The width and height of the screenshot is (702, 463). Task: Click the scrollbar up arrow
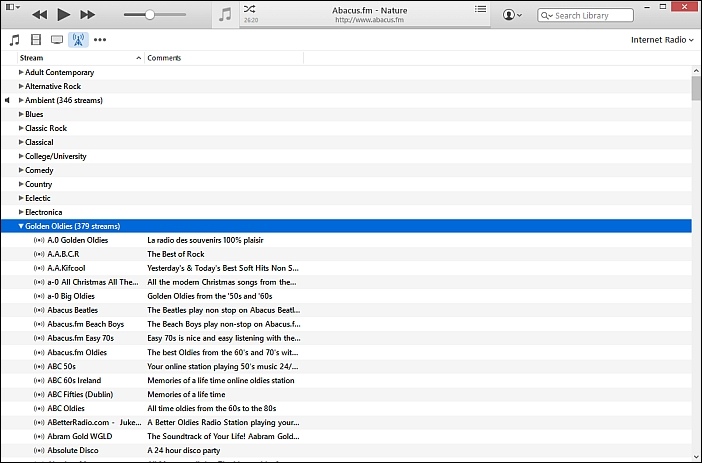coord(696,71)
